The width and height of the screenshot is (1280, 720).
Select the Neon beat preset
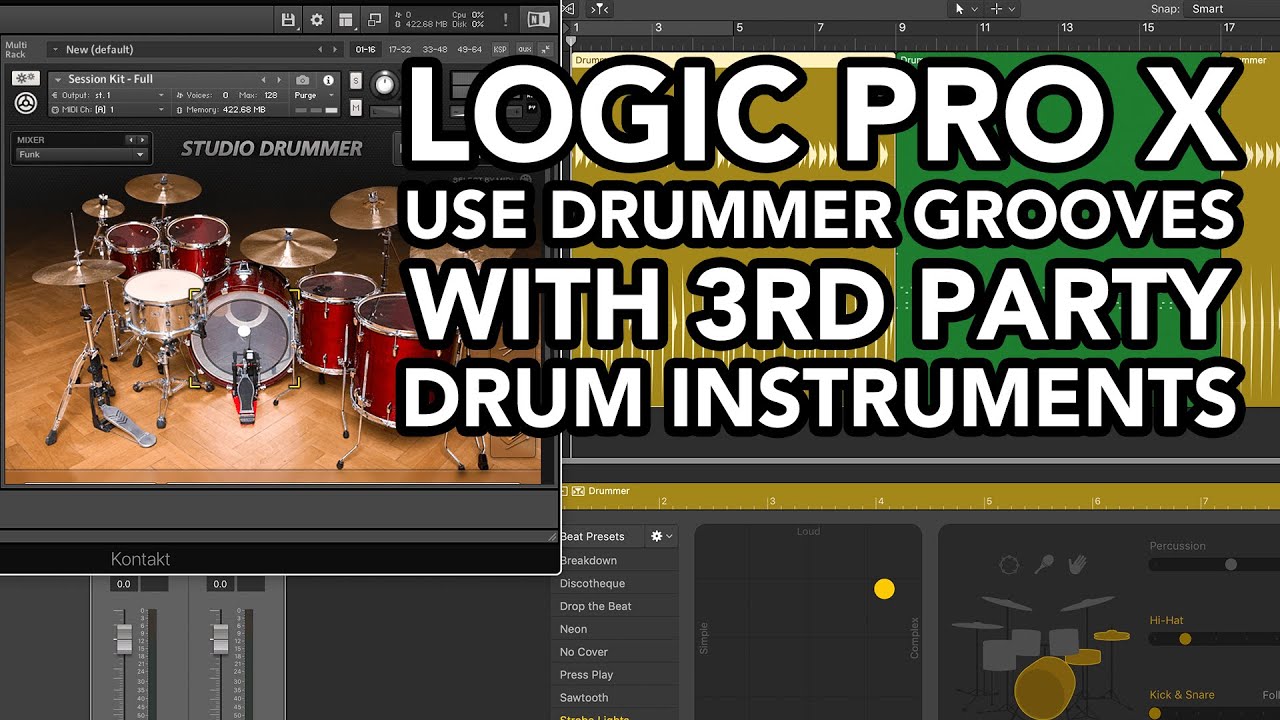573,629
